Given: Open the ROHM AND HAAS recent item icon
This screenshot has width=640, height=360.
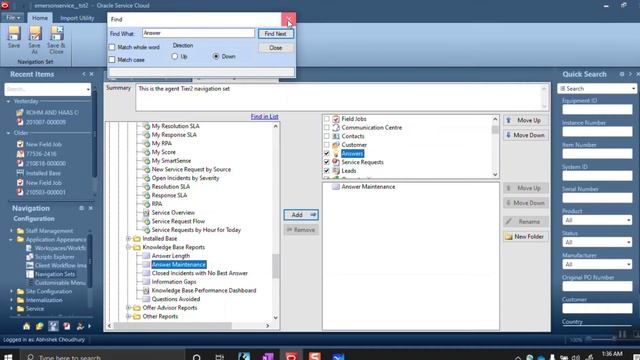Looking at the screenshot, I should point(20,112).
